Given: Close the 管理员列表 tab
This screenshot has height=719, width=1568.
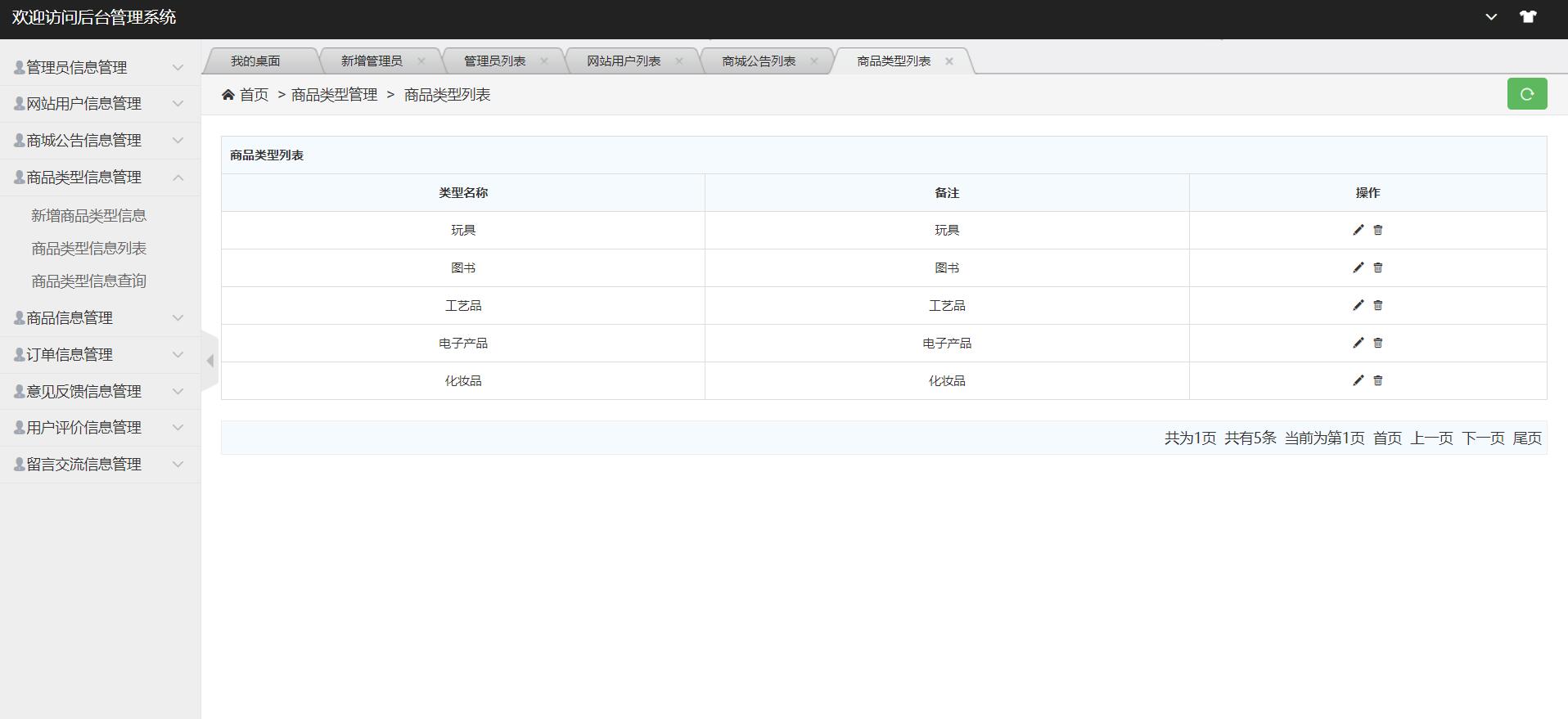Looking at the screenshot, I should click(544, 61).
